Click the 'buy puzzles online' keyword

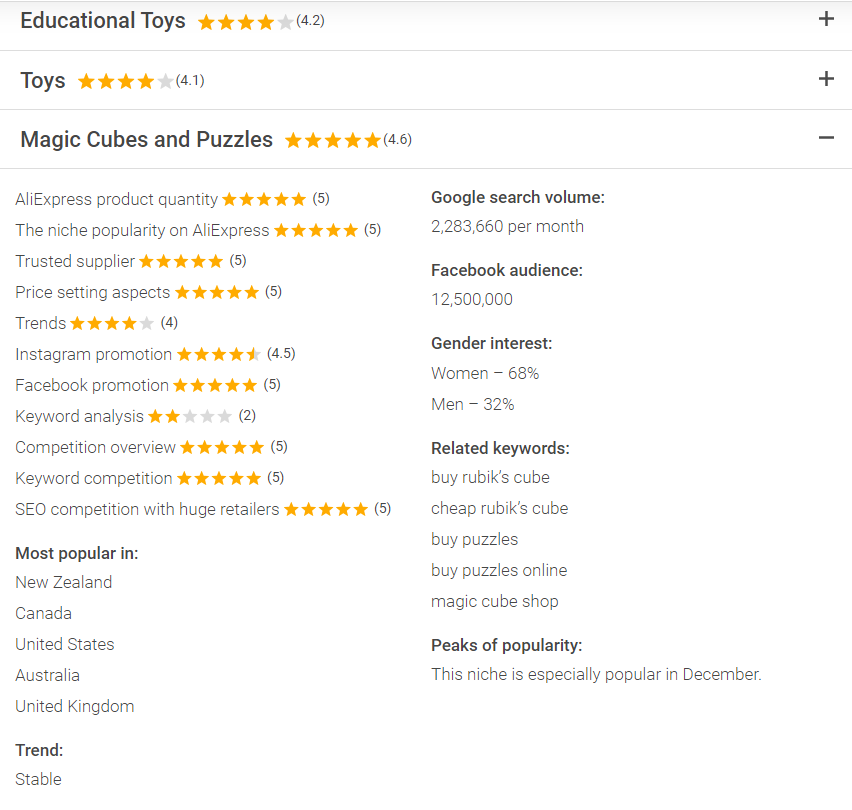(498, 570)
